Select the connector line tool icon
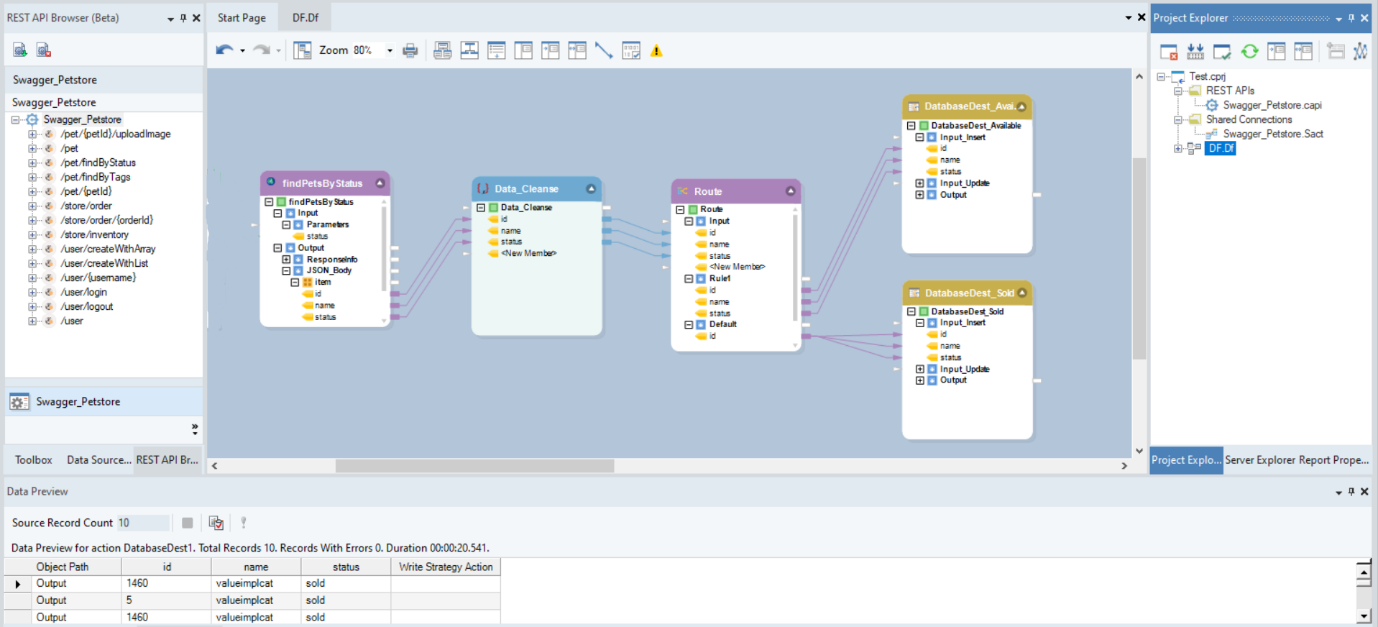Viewport: 1378px width, 627px height. [x=605, y=50]
